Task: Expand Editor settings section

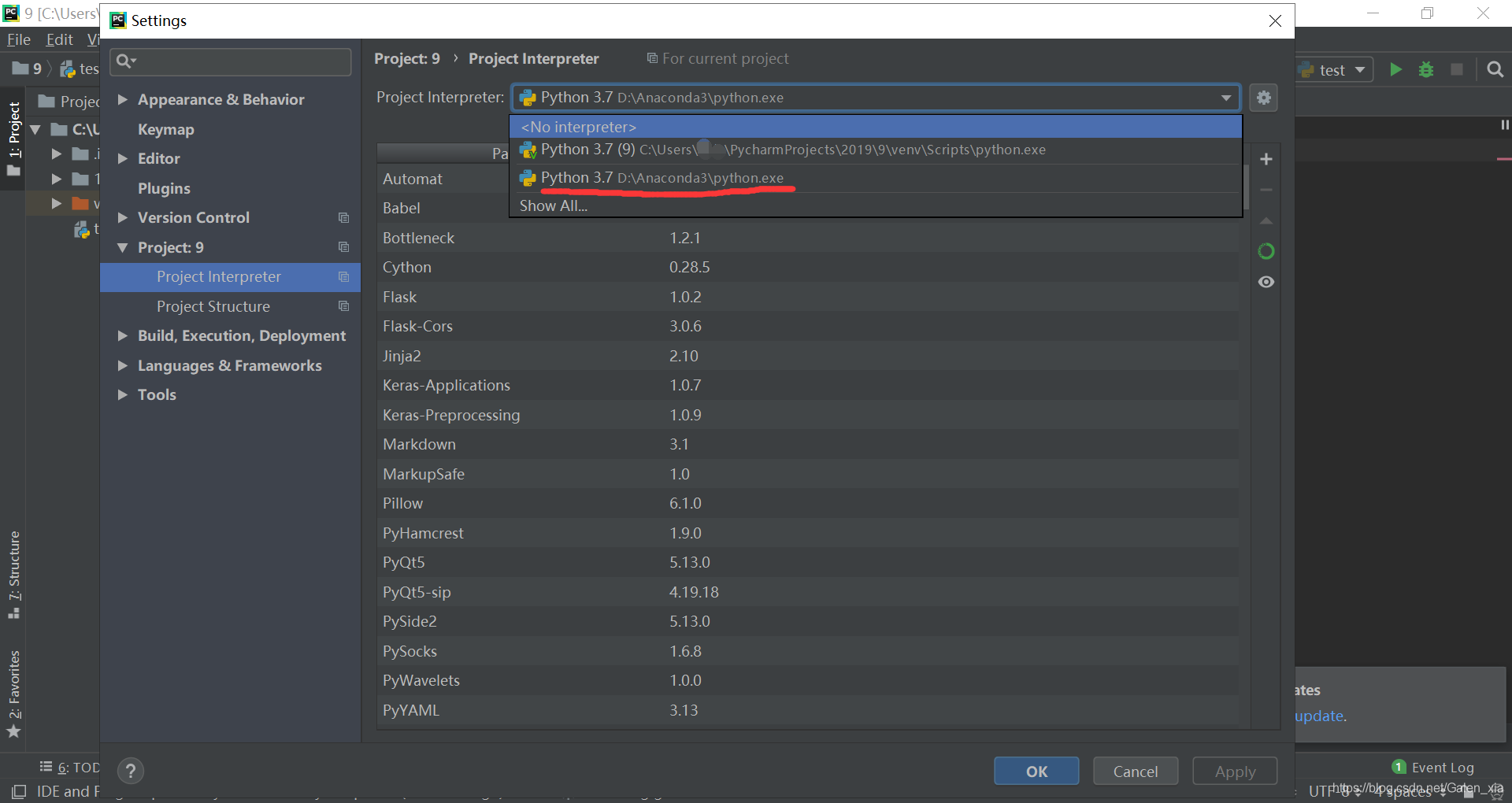Action: 122,158
